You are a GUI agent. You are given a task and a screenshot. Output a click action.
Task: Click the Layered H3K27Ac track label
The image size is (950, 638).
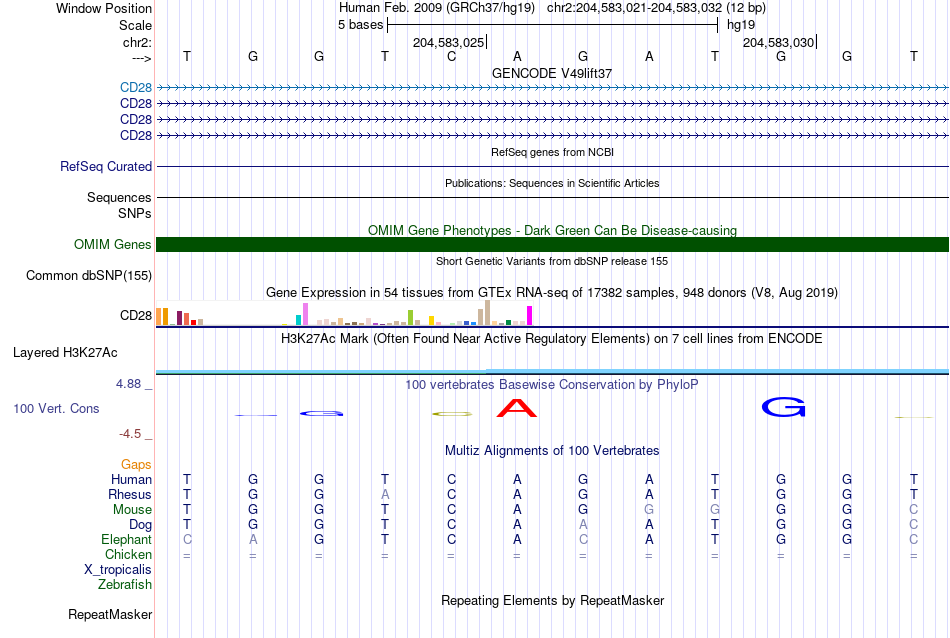click(65, 353)
